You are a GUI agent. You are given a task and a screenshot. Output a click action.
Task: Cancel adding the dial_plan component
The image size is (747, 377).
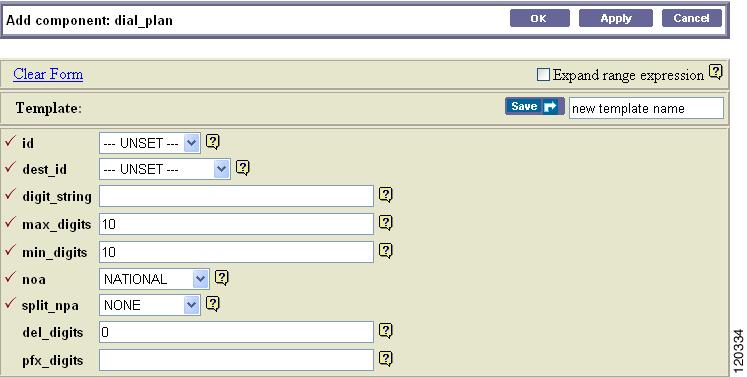692,19
